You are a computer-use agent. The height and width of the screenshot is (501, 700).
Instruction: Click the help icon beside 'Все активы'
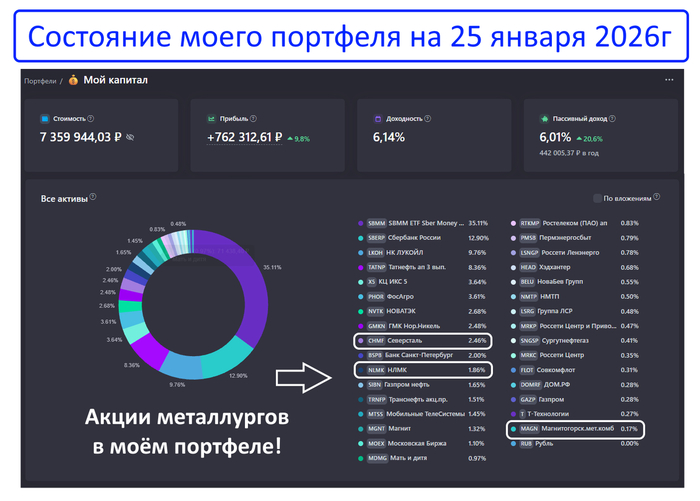click(93, 198)
